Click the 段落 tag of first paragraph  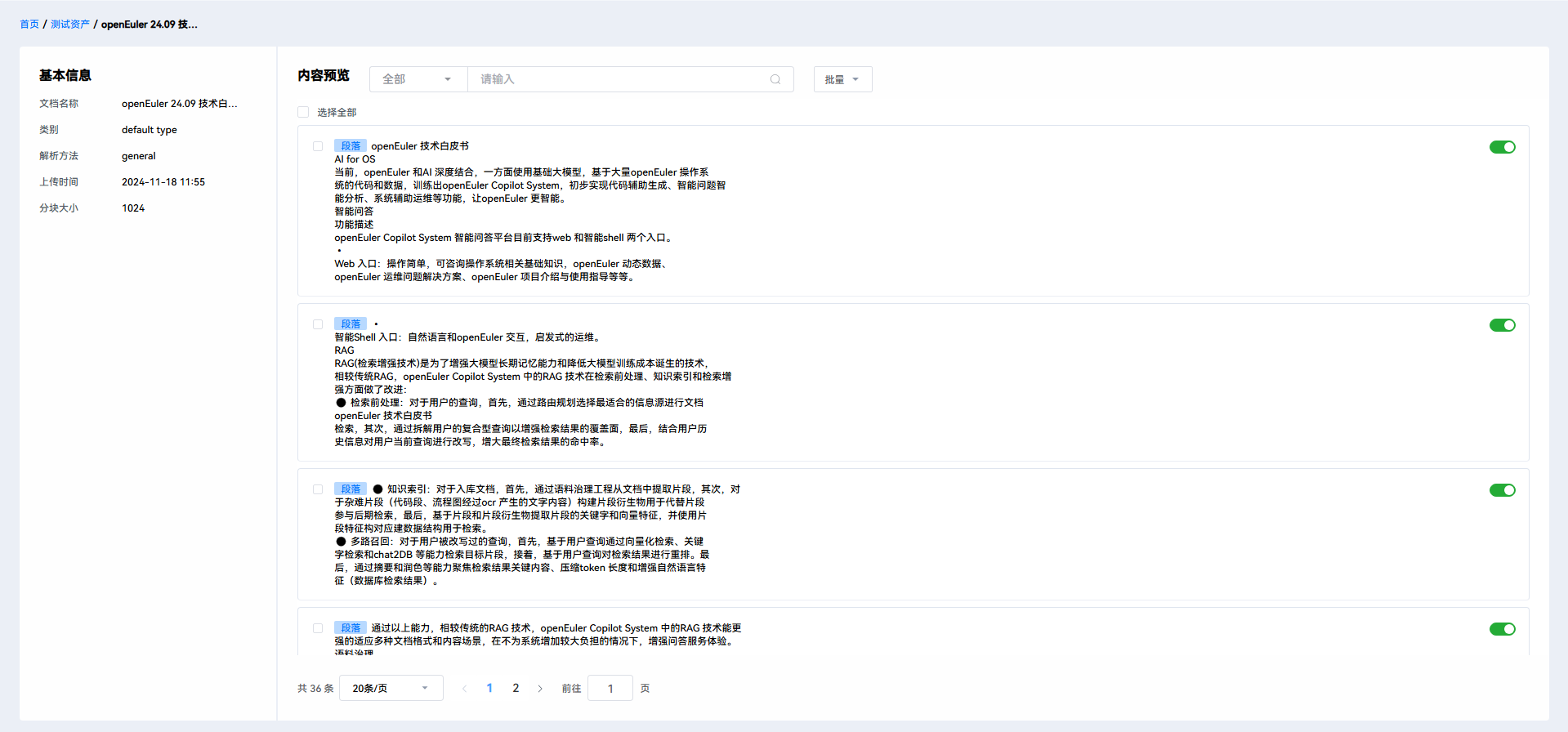(x=351, y=146)
